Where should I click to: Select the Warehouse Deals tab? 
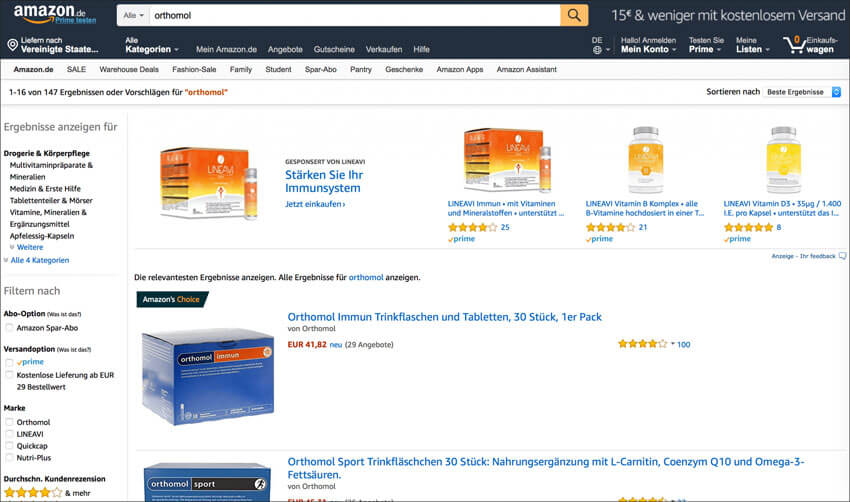click(129, 69)
